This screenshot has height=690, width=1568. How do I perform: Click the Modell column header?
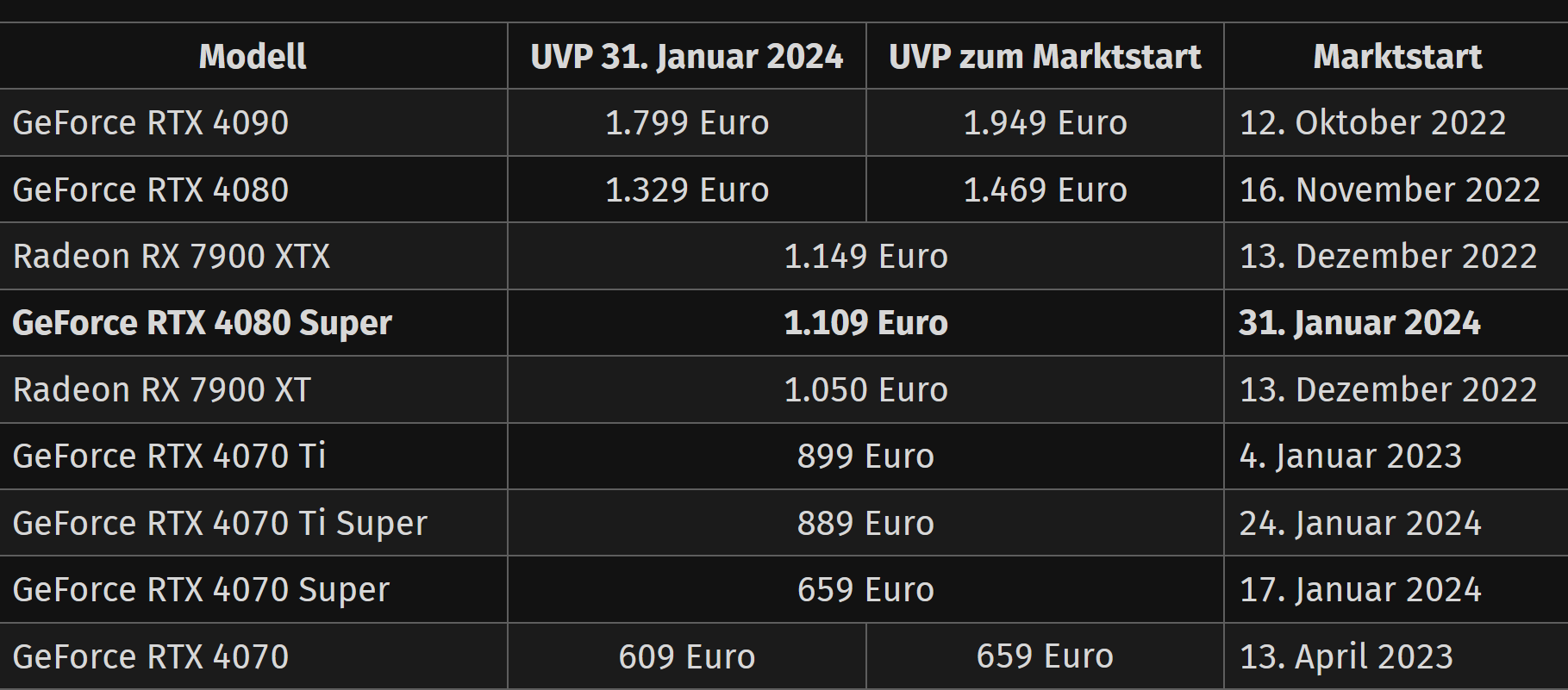253,57
